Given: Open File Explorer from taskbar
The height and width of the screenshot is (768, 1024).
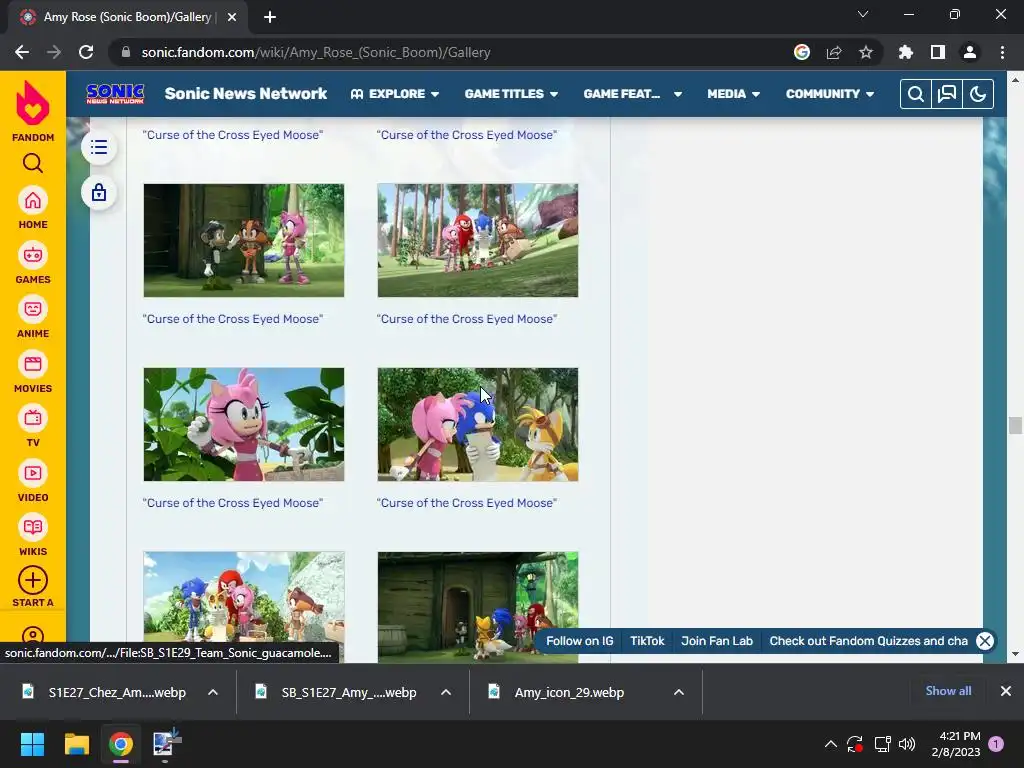Looking at the screenshot, I should pos(76,744).
